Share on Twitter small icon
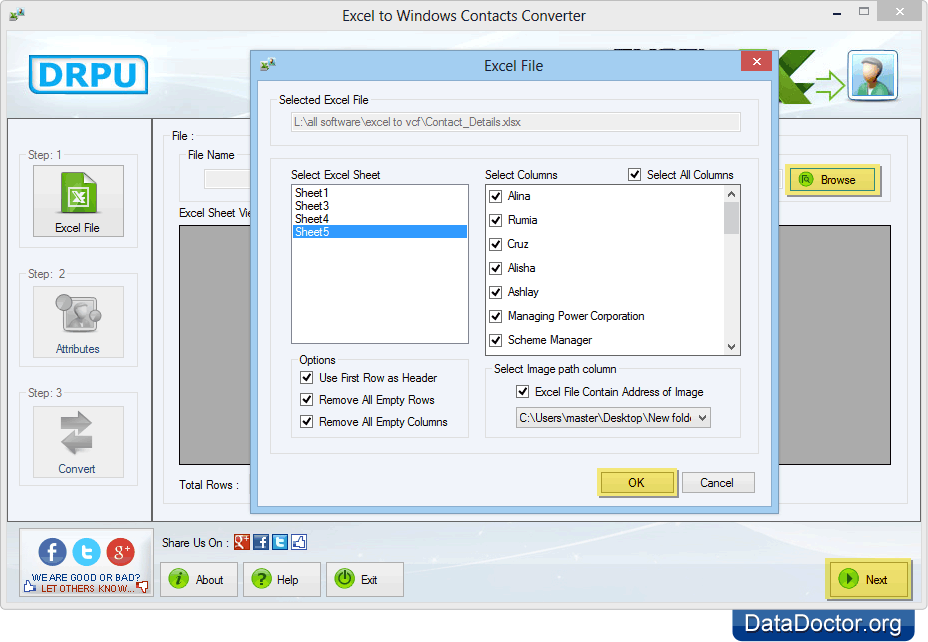 click(x=280, y=542)
